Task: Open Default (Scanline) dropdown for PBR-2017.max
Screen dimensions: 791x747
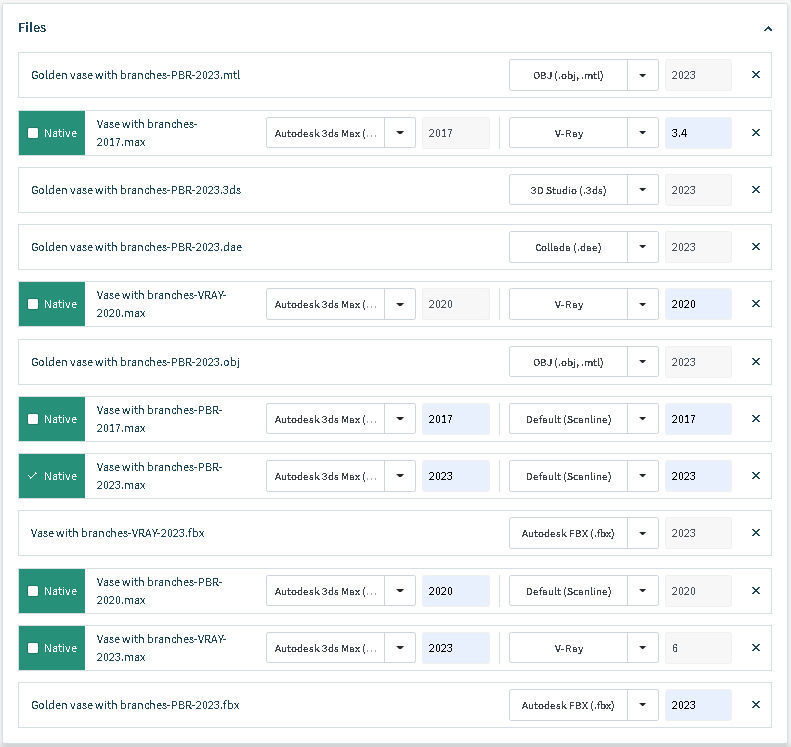Action: [643, 419]
